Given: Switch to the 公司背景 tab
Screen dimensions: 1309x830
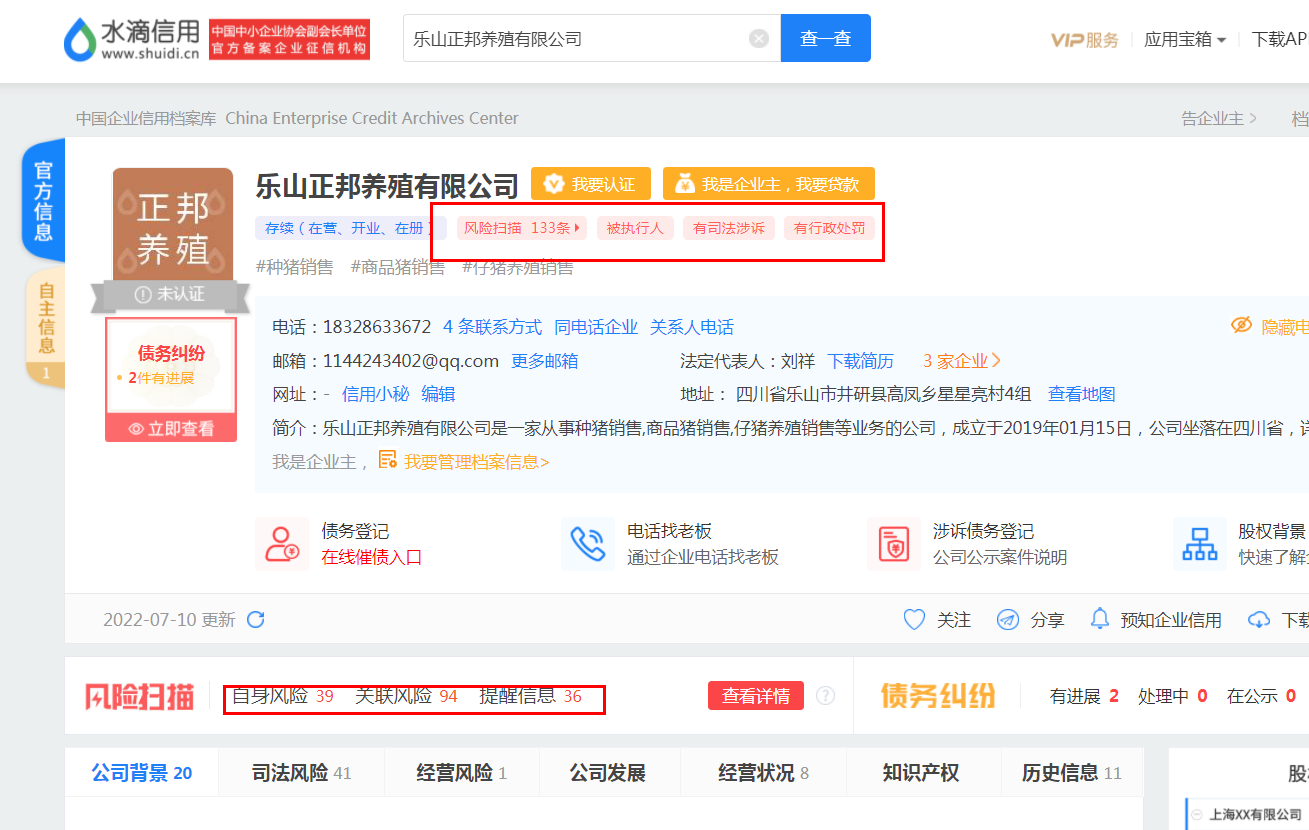Looking at the screenshot, I should 141,773.
